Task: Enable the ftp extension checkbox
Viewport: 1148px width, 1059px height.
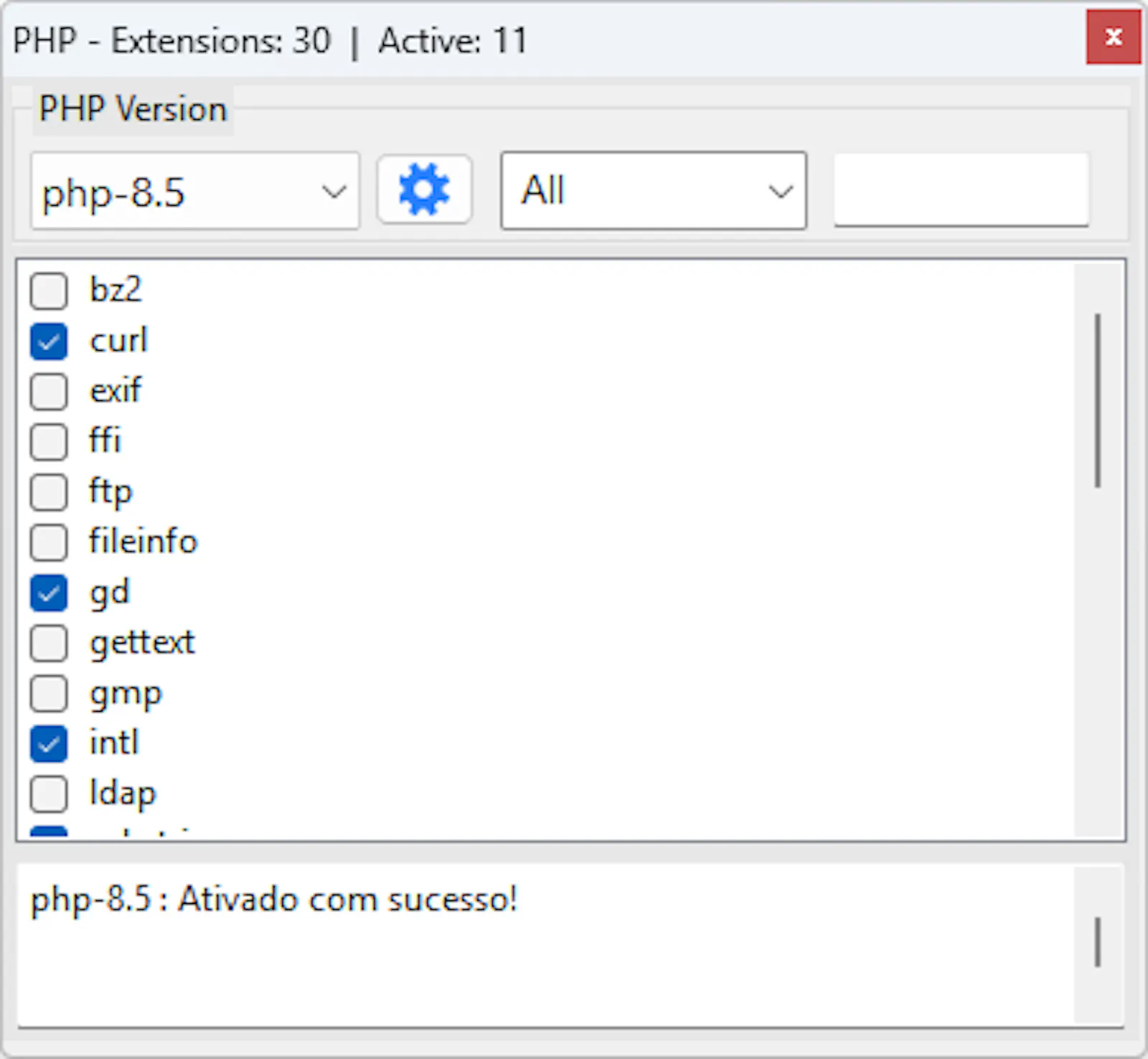Action: click(49, 492)
